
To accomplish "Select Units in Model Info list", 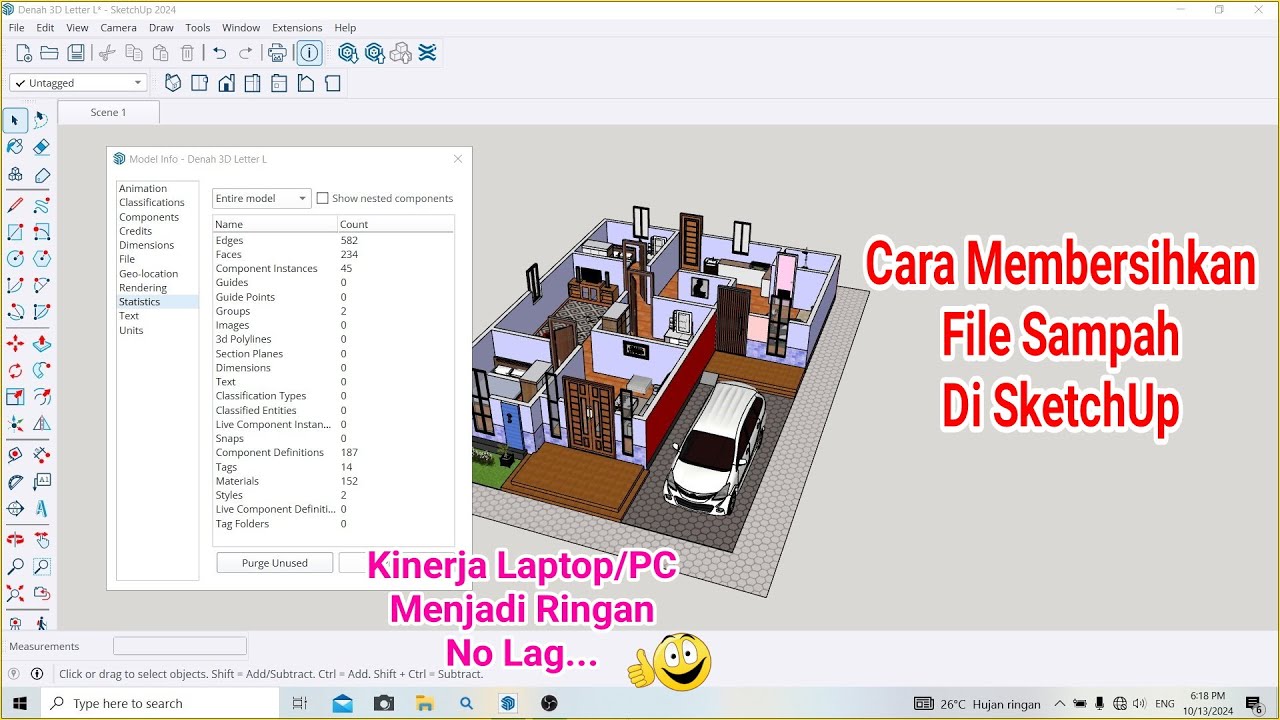I will pos(131,330).
